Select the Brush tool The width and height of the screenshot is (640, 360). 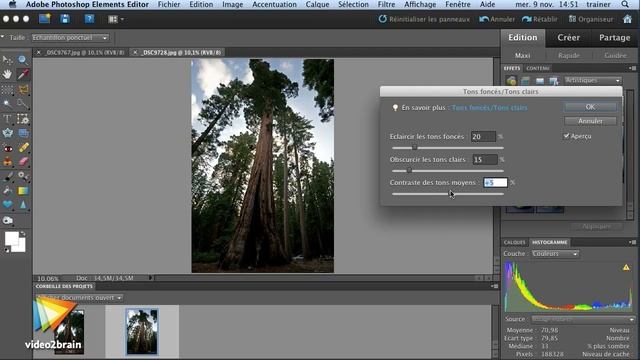pos(7,176)
